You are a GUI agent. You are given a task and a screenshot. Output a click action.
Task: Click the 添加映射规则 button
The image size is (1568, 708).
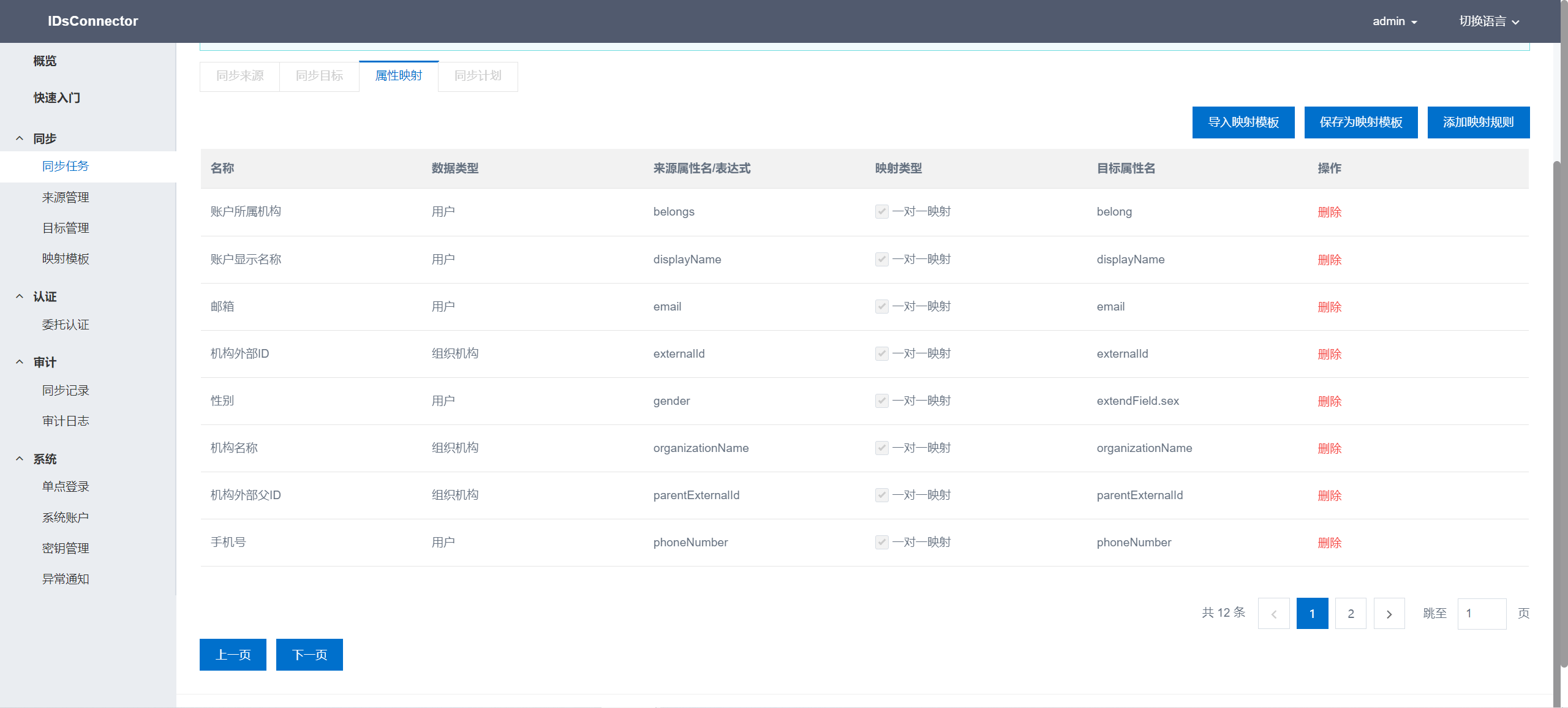(1478, 122)
